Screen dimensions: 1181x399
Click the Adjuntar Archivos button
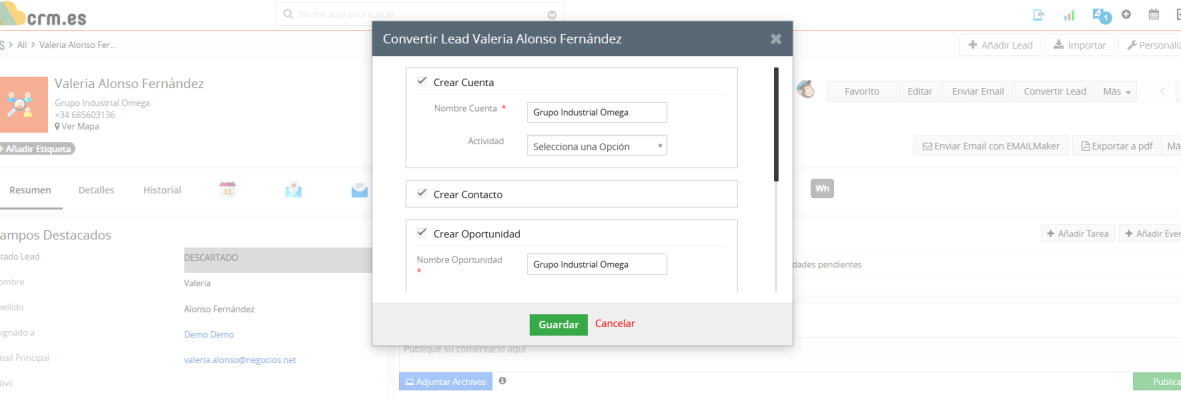pyautogui.click(x=445, y=382)
